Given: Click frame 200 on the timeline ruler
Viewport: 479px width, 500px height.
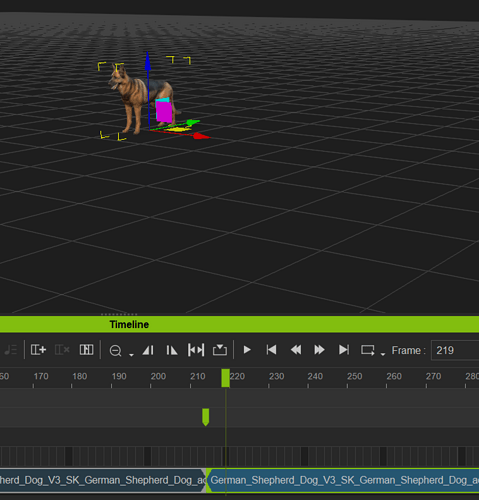Looking at the screenshot, I should pos(158,377).
